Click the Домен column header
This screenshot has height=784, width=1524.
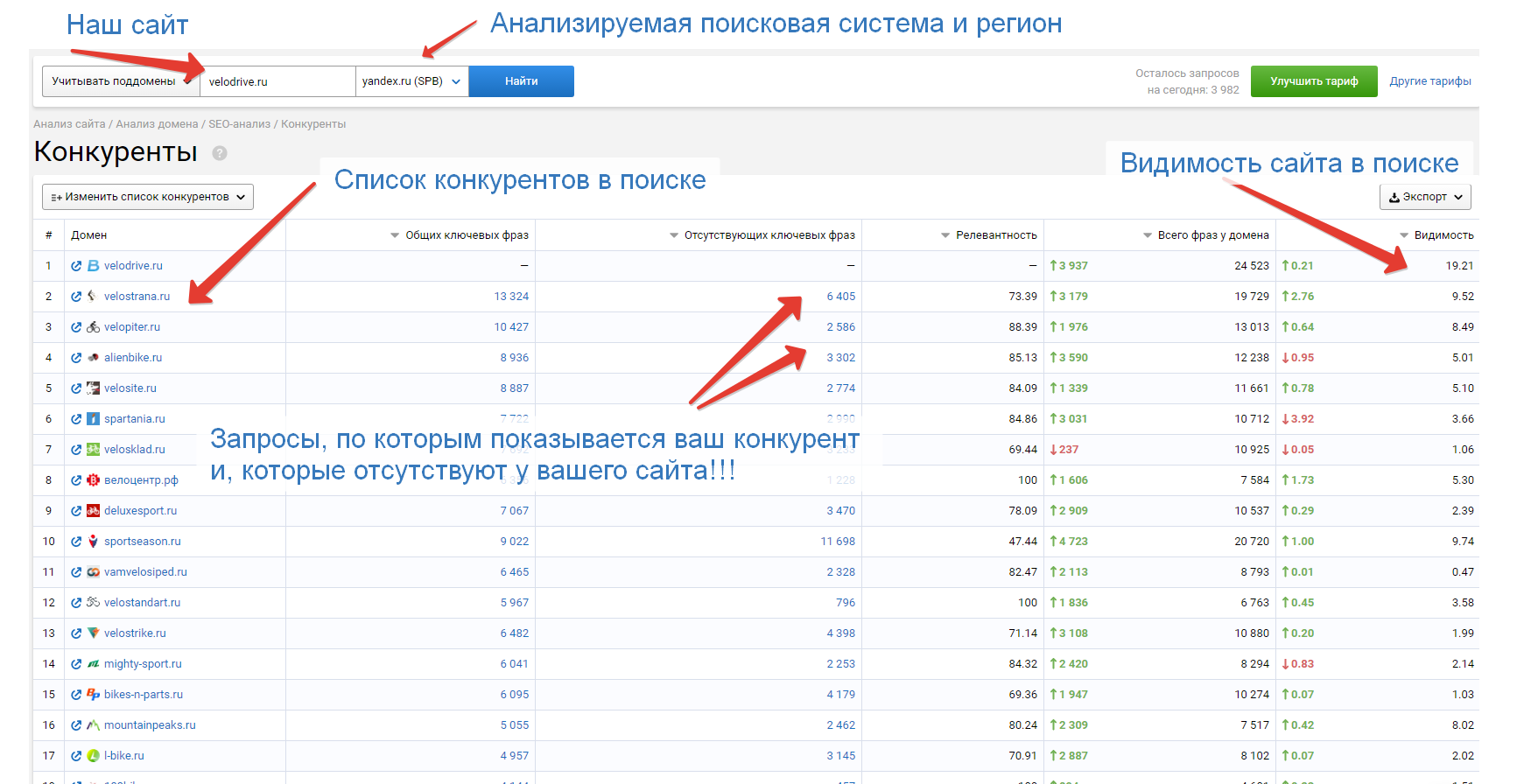pyautogui.click(x=89, y=235)
